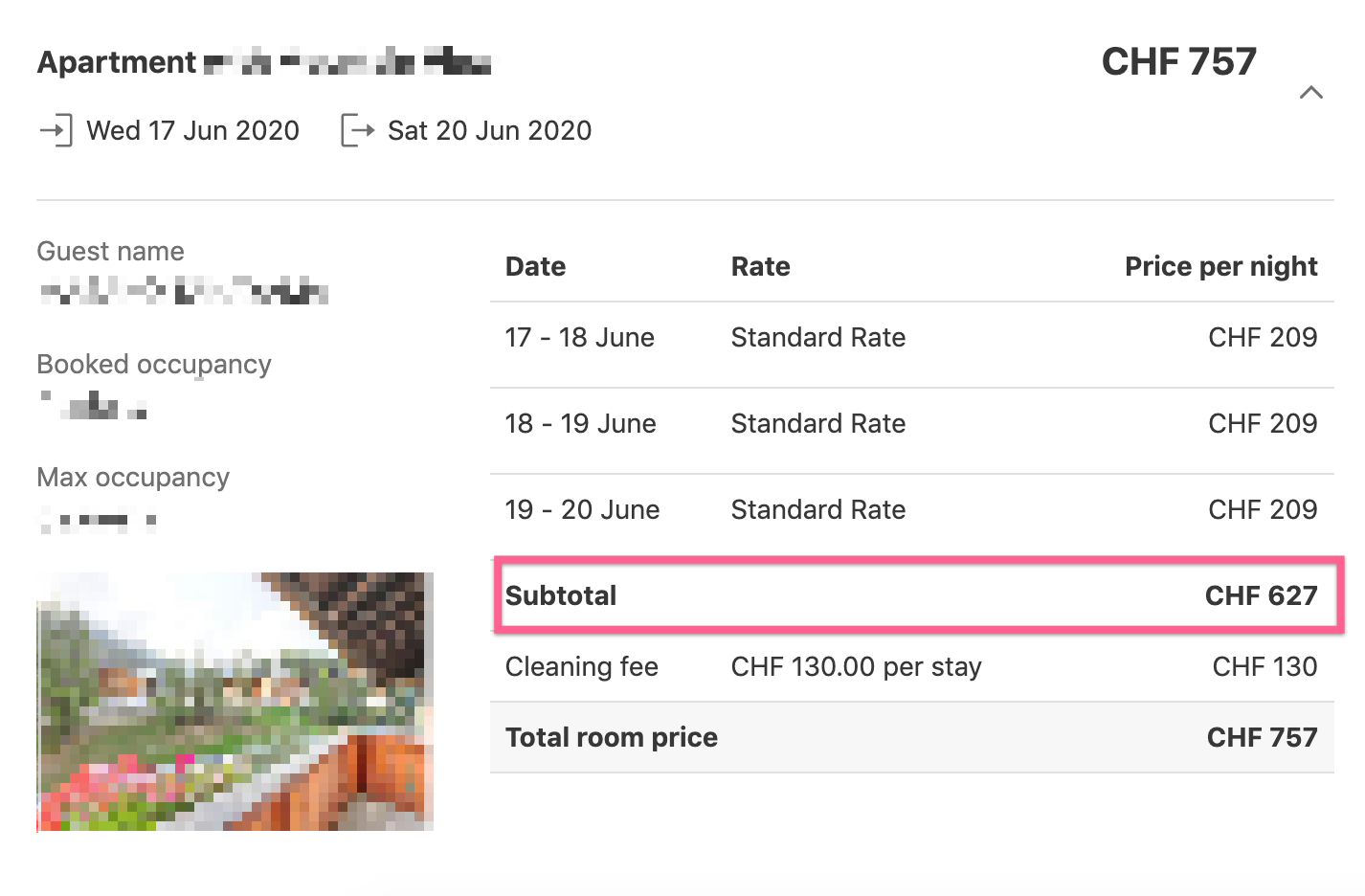Click the CHF 757 price in the header

click(x=1179, y=61)
